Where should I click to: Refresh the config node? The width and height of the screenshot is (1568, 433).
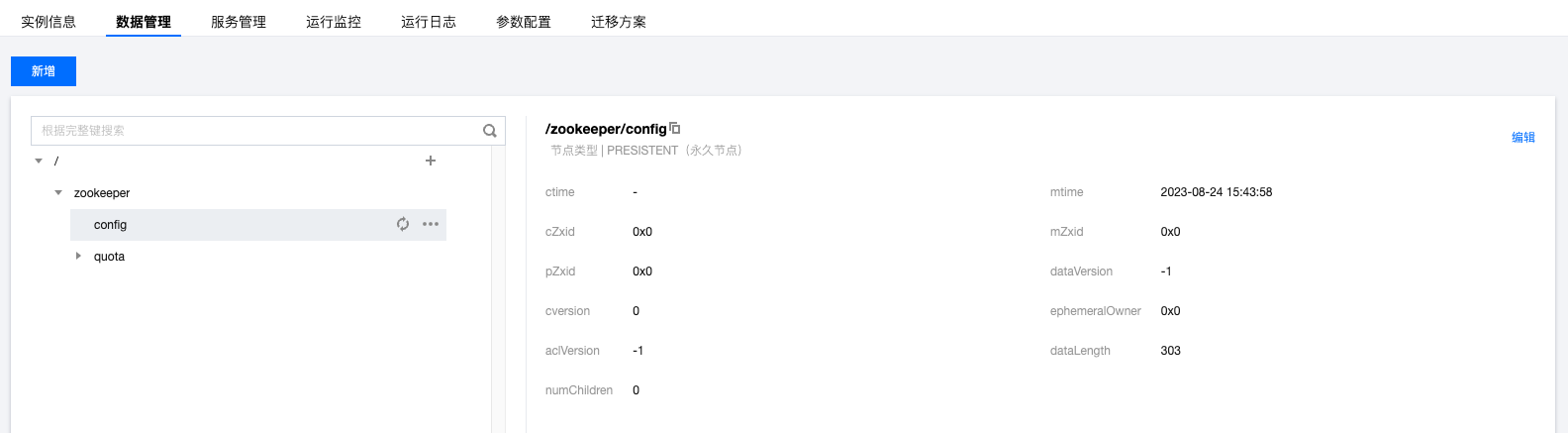click(403, 224)
